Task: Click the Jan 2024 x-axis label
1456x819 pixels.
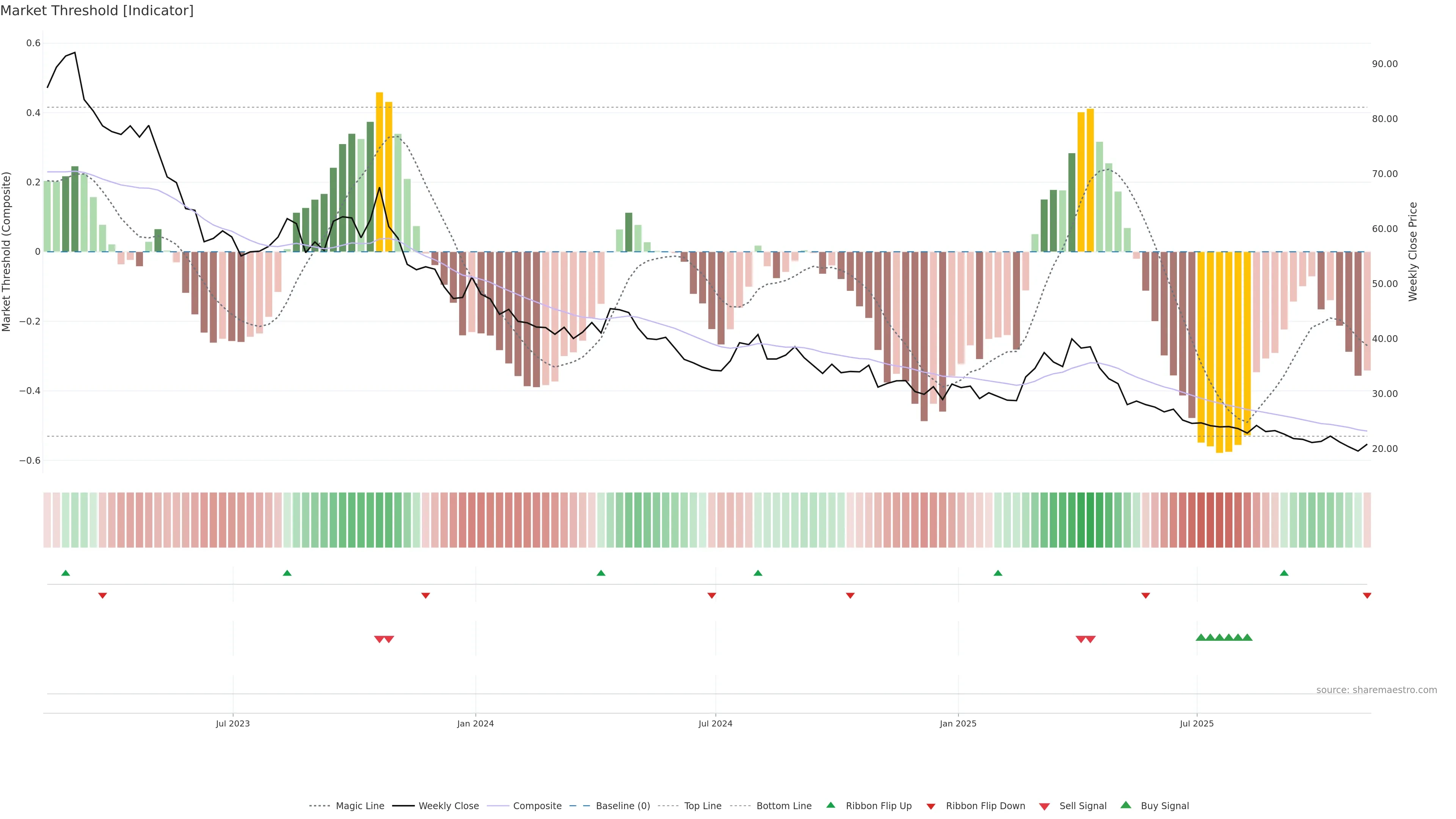Action: pos(475,723)
